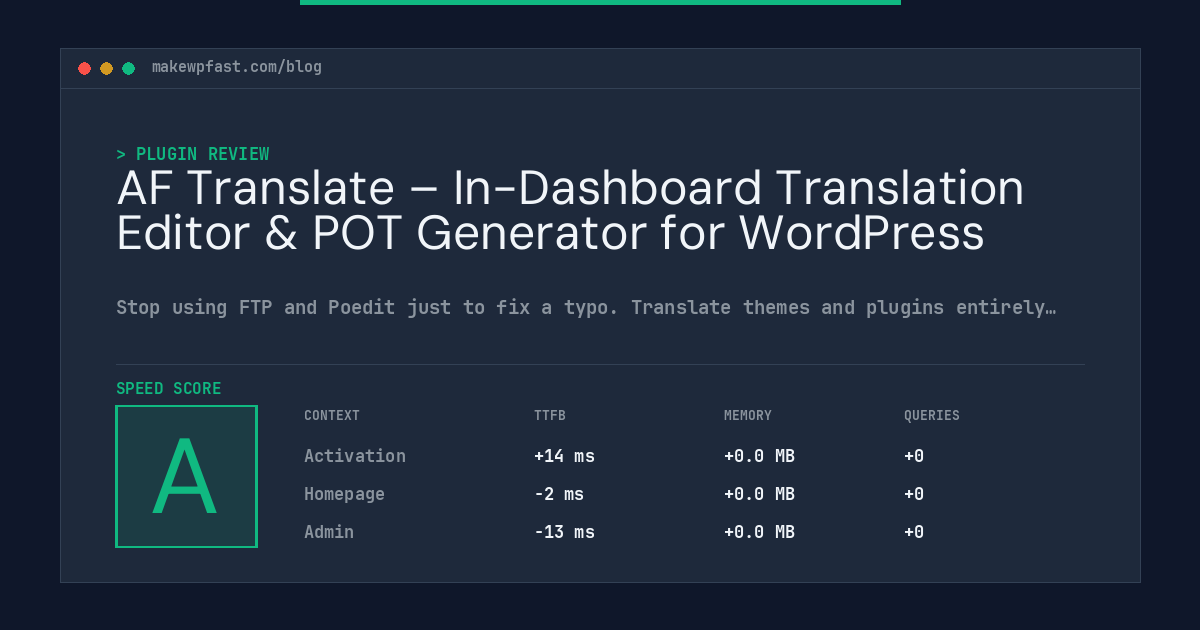Select the Homepage row label

pyautogui.click(x=344, y=494)
